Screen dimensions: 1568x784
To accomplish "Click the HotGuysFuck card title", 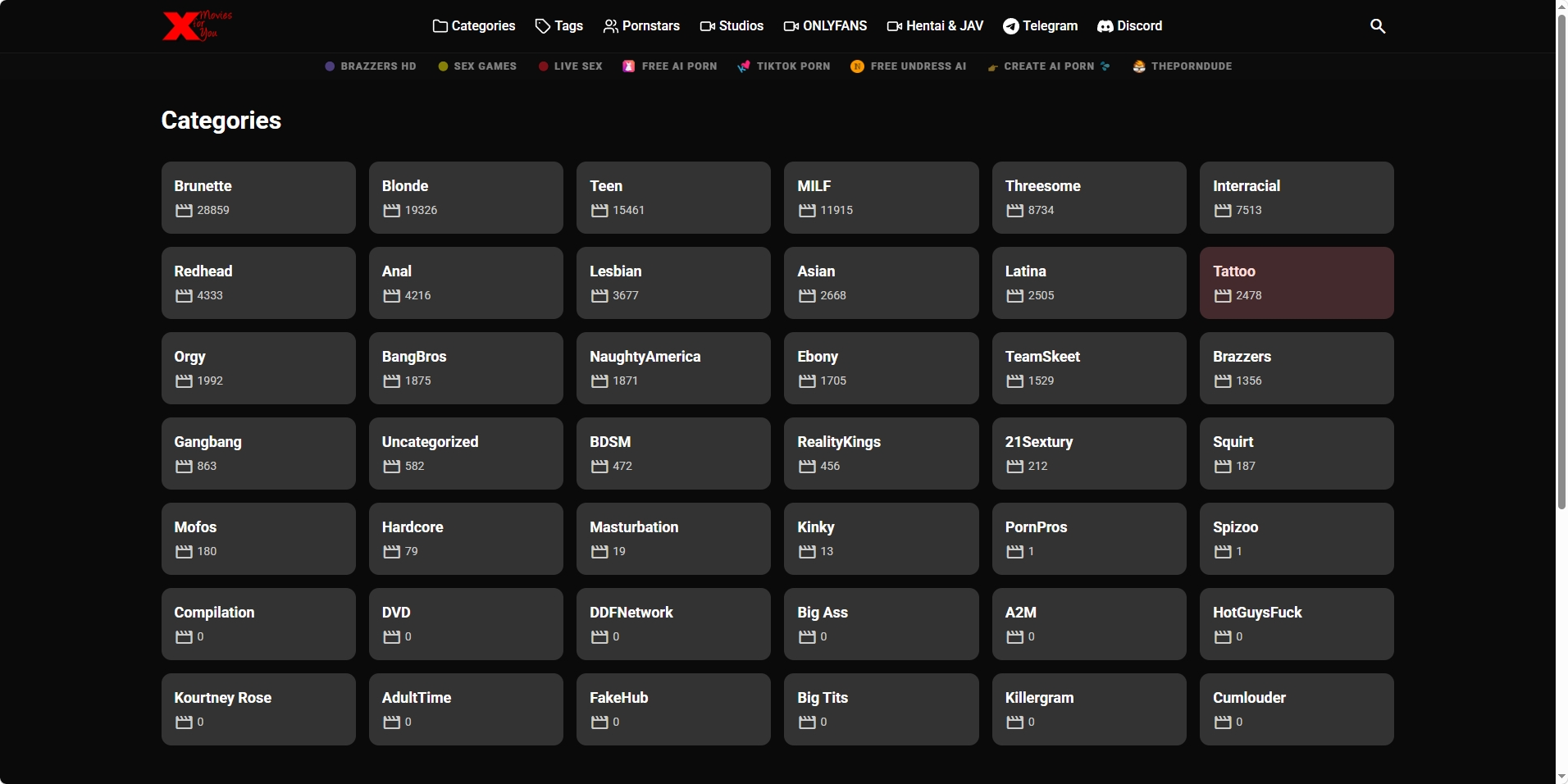I will click(1257, 613).
